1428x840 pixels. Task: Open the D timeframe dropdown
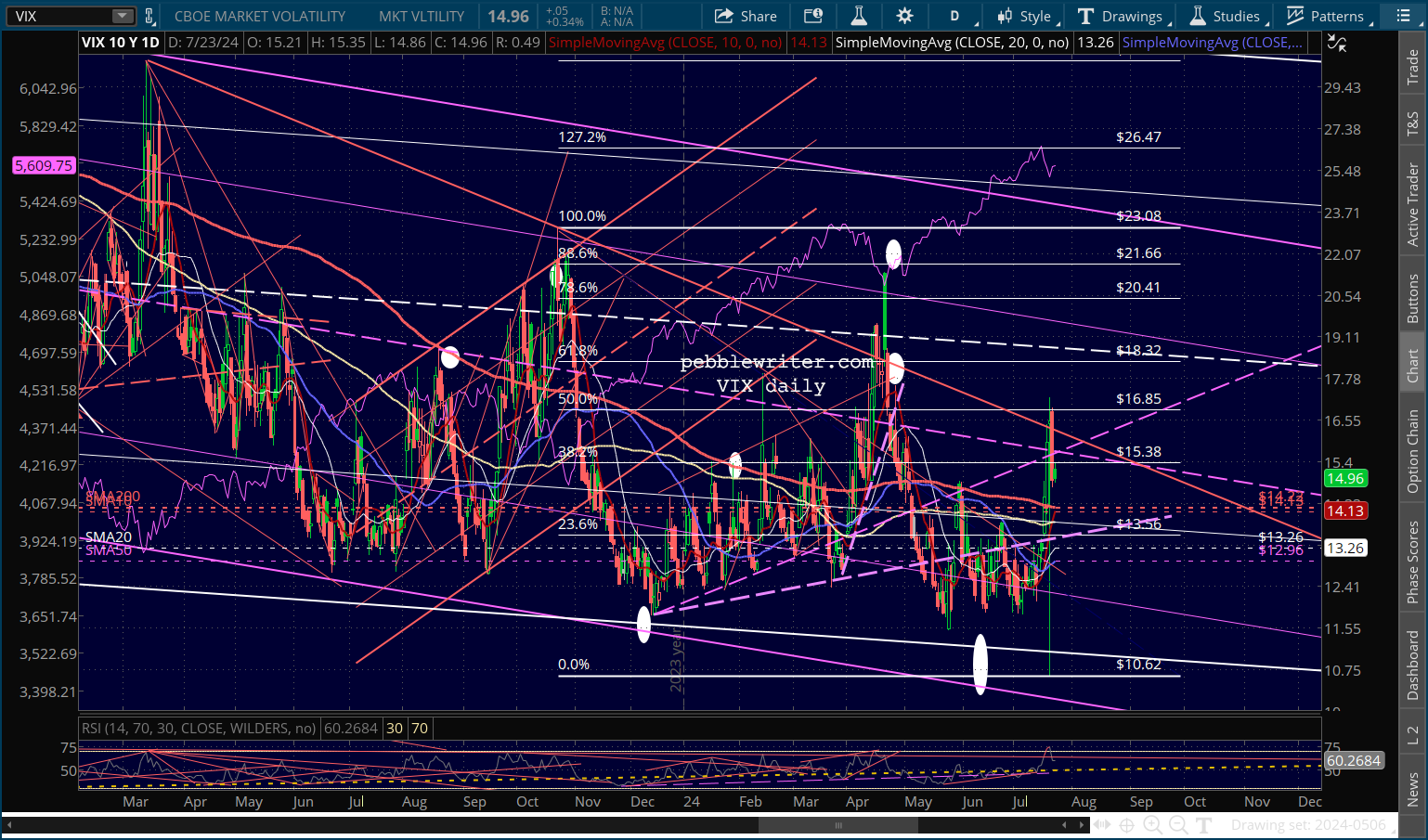click(x=959, y=16)
